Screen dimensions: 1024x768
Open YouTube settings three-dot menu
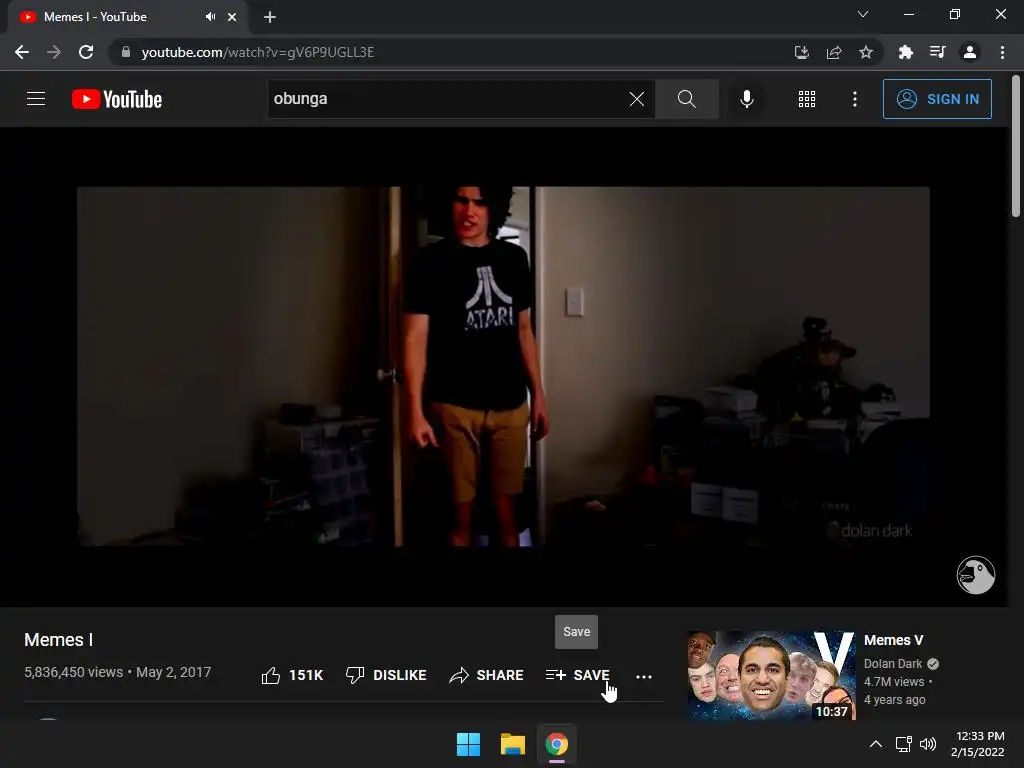pyautogui.click(x=854, y=99)
